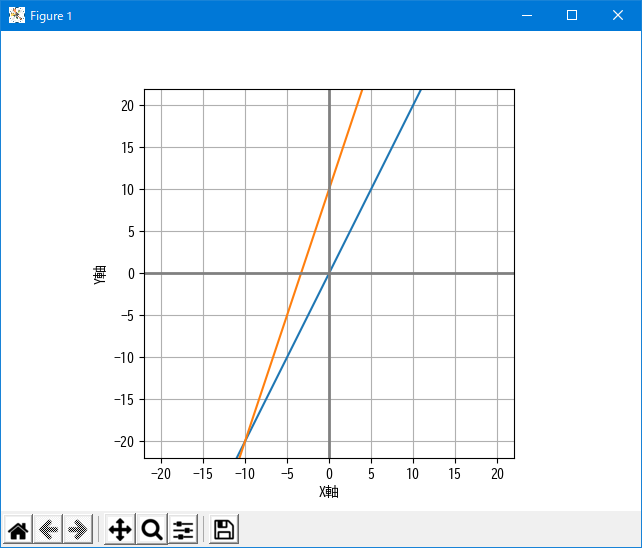Click the x-axis tick label −15

point(203,474)
